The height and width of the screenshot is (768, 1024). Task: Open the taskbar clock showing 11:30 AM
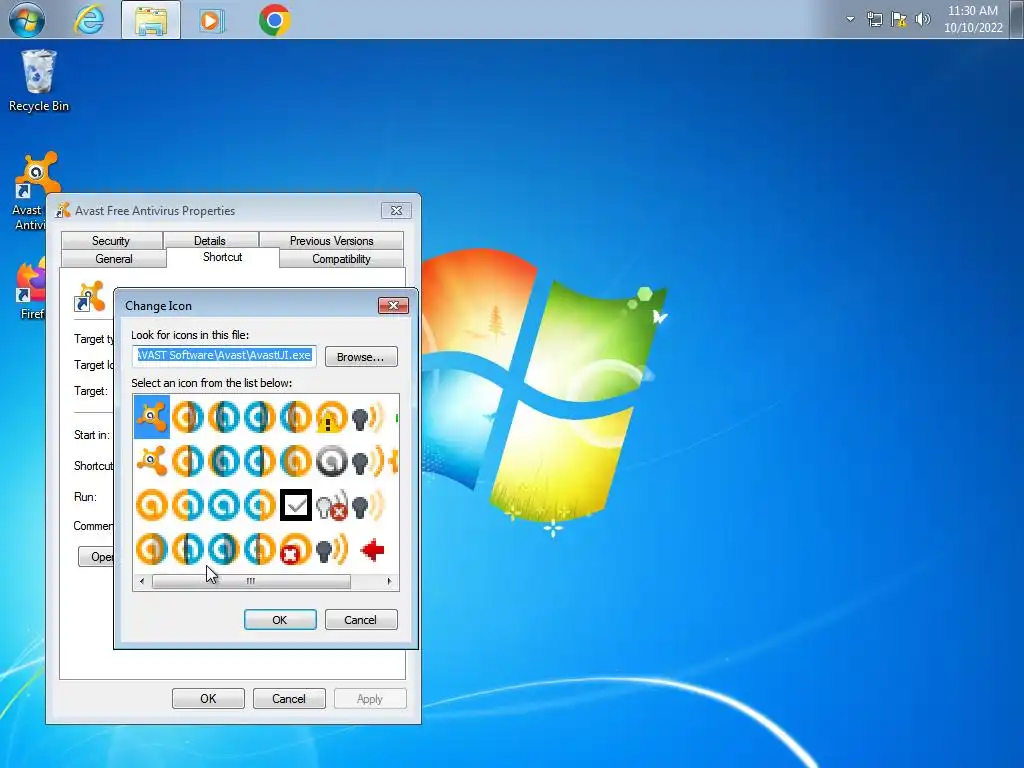point(973,19)
